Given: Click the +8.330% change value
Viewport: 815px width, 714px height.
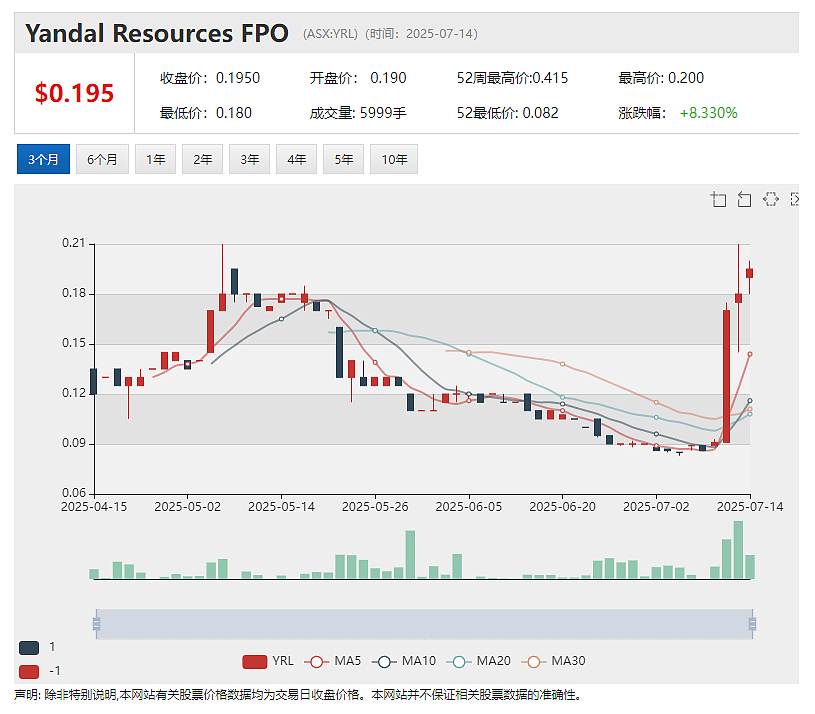Looking at the screenshot, I should (x=708, y=113).
